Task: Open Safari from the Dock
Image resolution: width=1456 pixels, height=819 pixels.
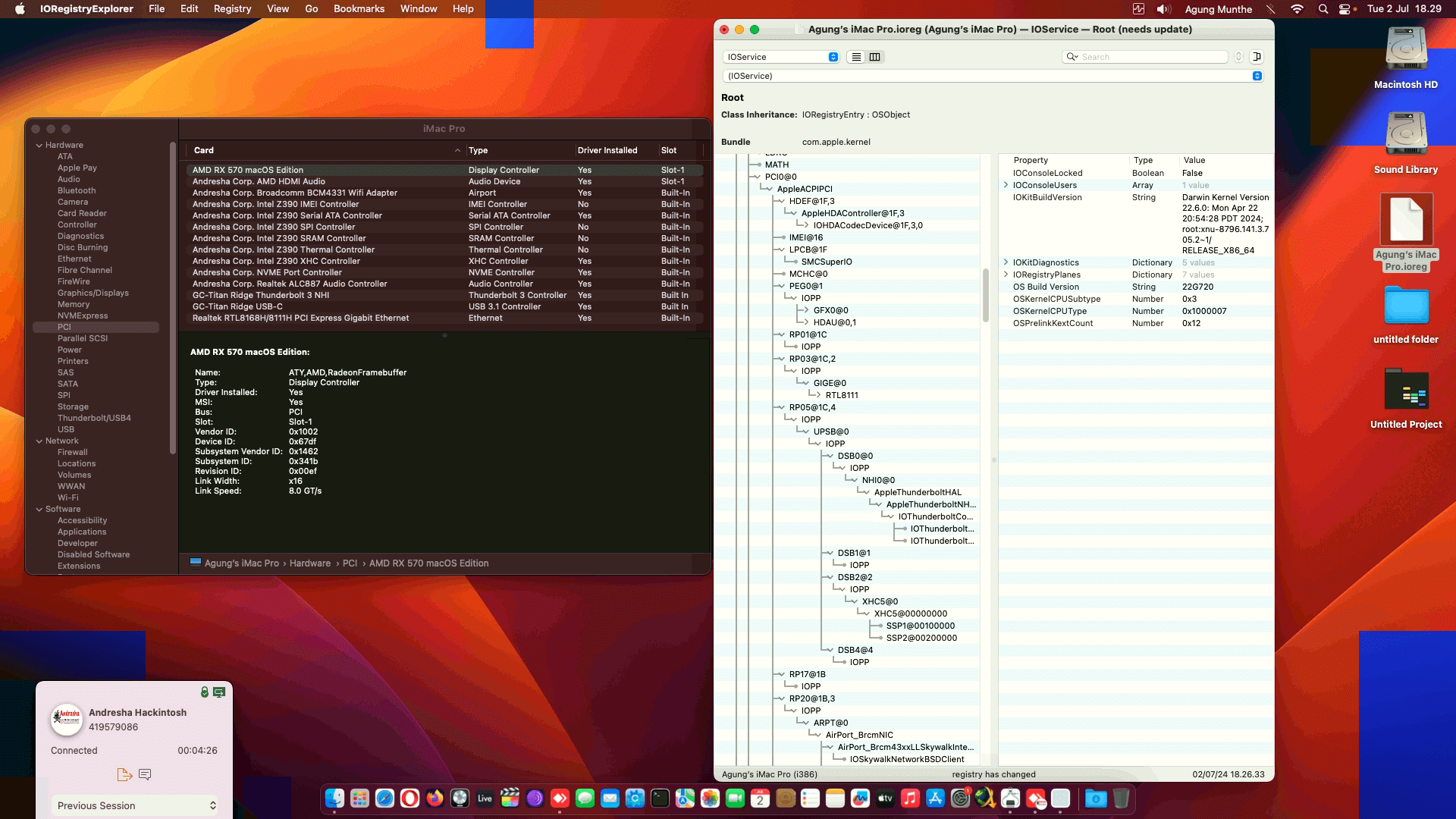Action: 384,798
